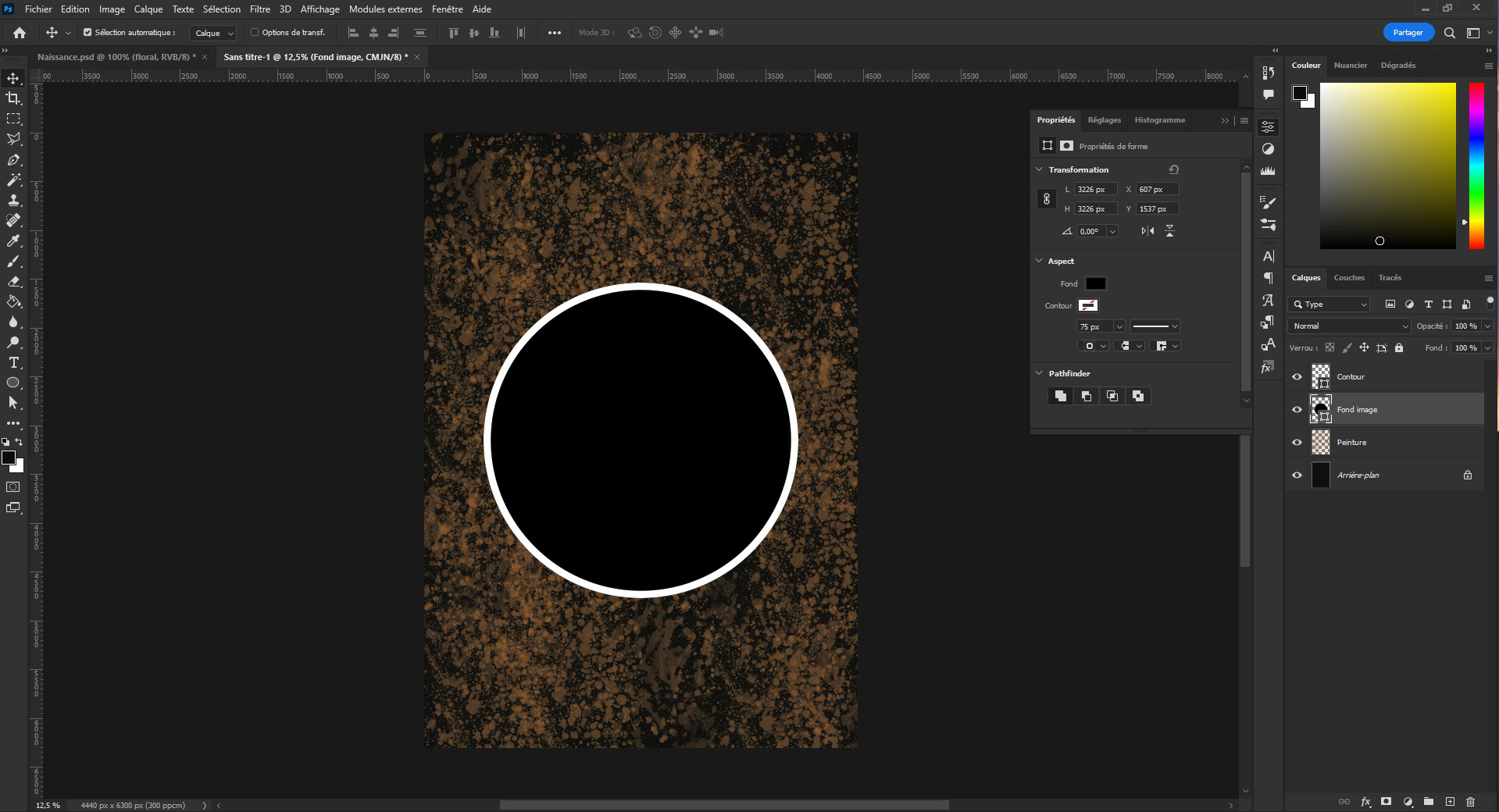The height and width of the screenshot is (812, 1499).
Task: Switch to the Histogramme tab
Action: pyautogui.click(x=1159, y=120)
